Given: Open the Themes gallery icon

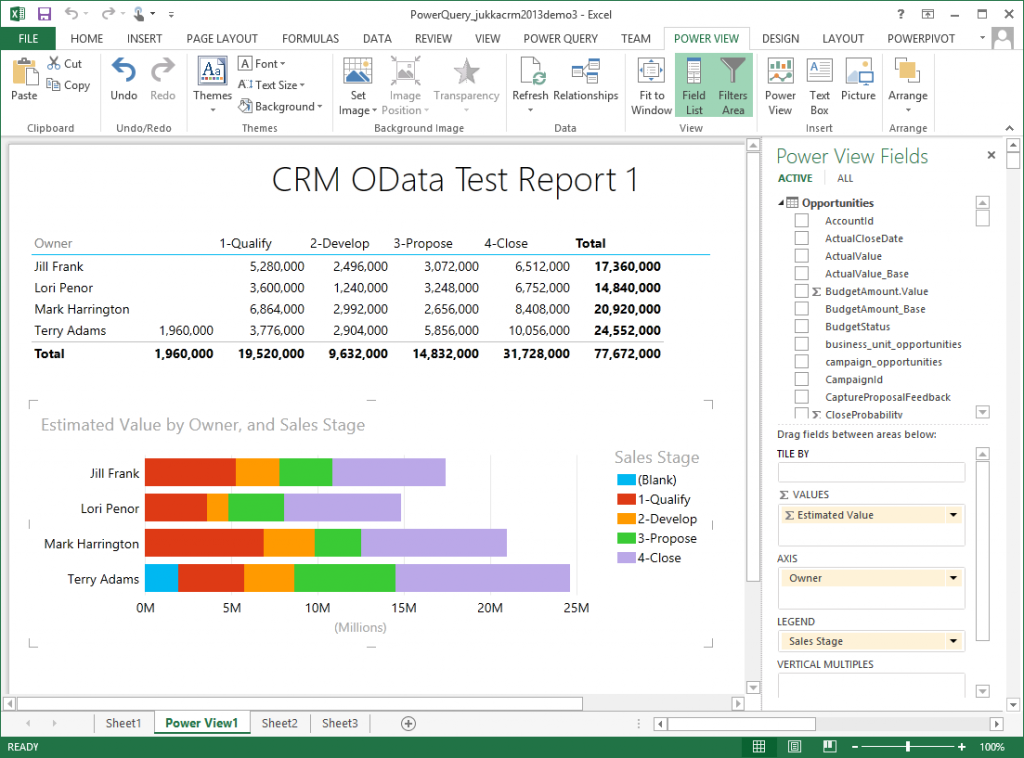Looking at the screenshot, I should 212,71.
